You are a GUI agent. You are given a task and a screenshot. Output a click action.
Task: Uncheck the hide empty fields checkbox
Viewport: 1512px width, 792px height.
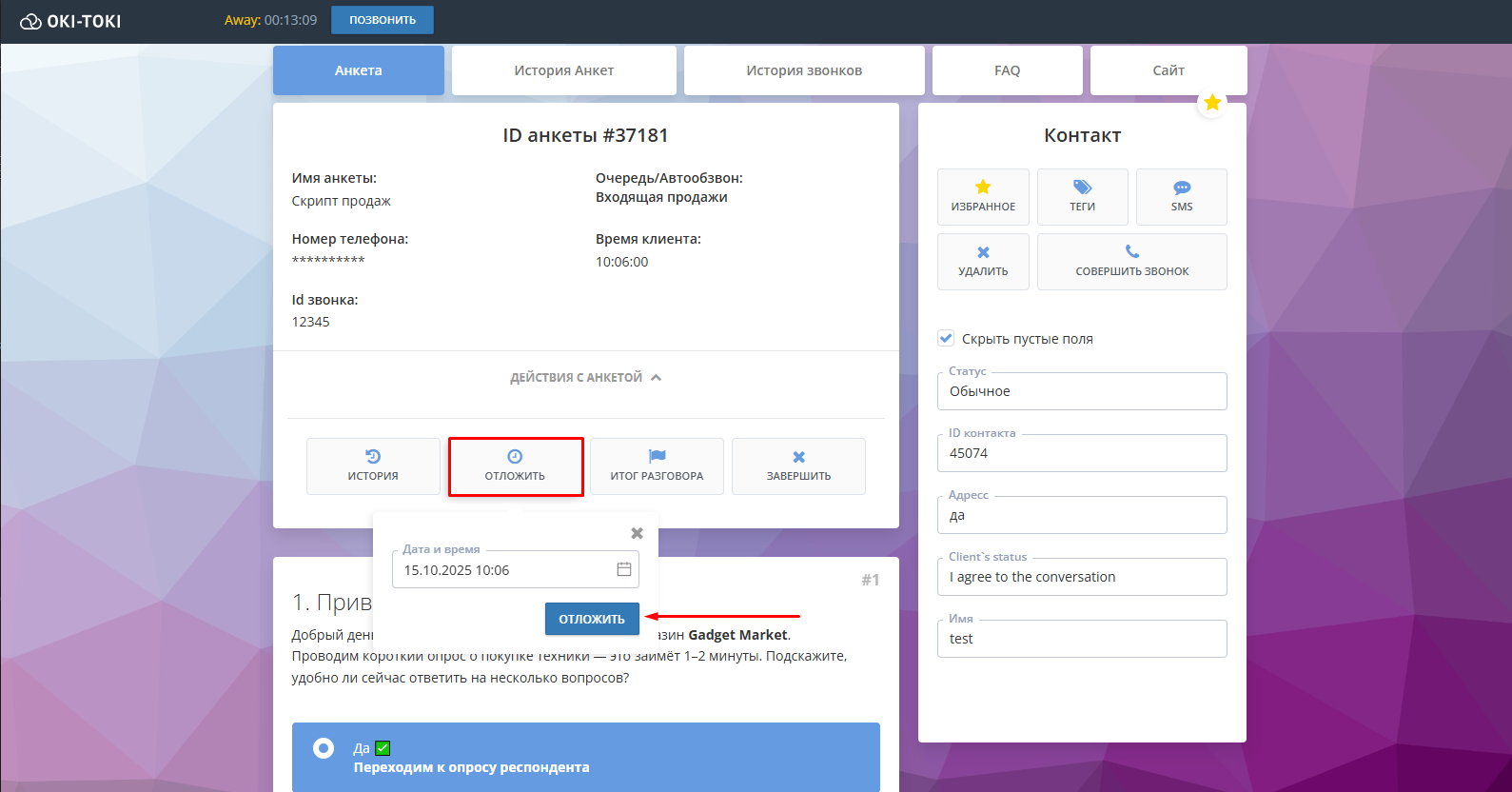tap(946, 338)
